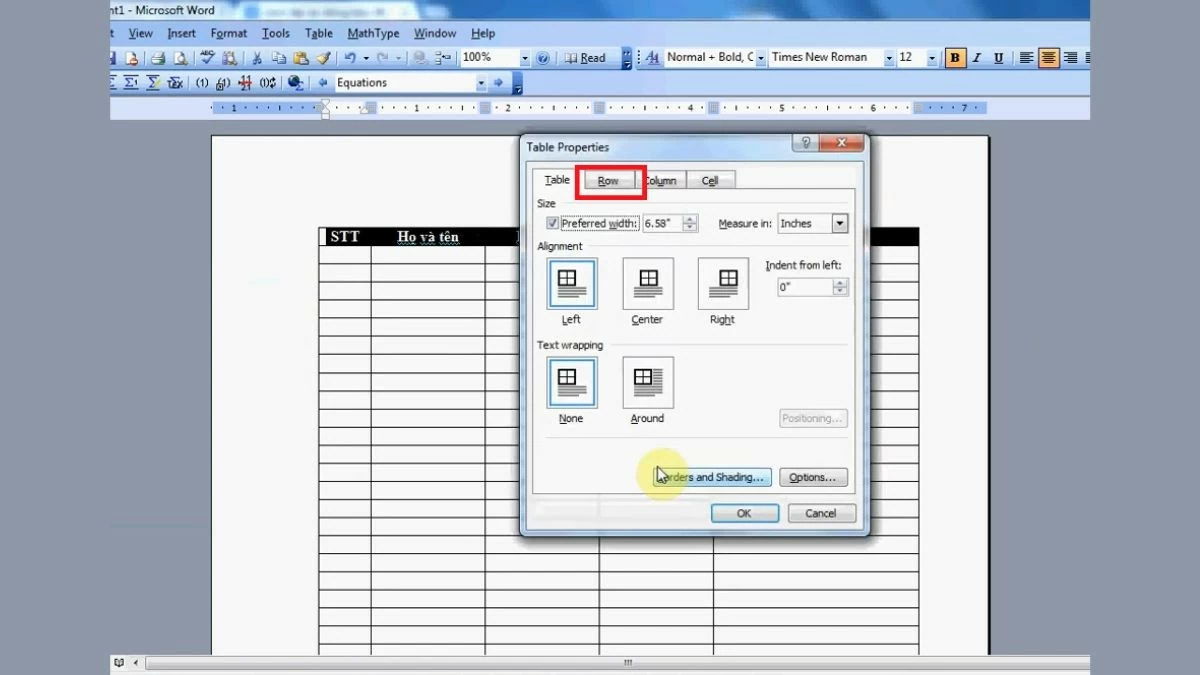Switch to the Row tab
Image resolution: width=1200 pixels, height=675 pixels.
tap(609, 180)
